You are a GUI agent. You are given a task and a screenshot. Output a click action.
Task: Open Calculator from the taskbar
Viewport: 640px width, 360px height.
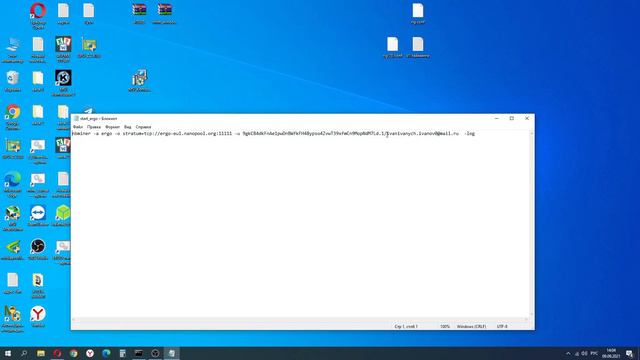122,353
